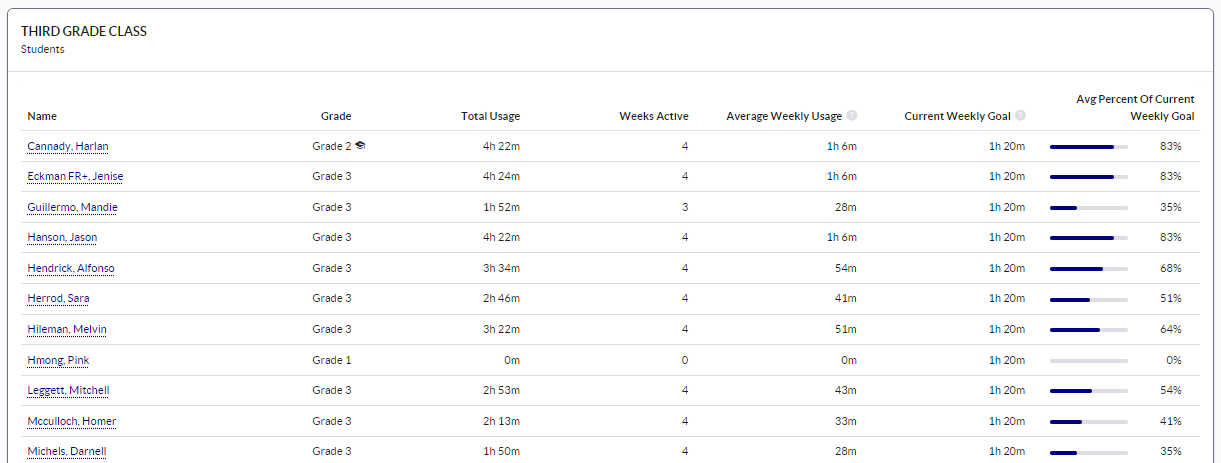Viewport: 1221px width, 463px height.
Task: Open student Cannady, Harlan
Action: click(68, 146)
